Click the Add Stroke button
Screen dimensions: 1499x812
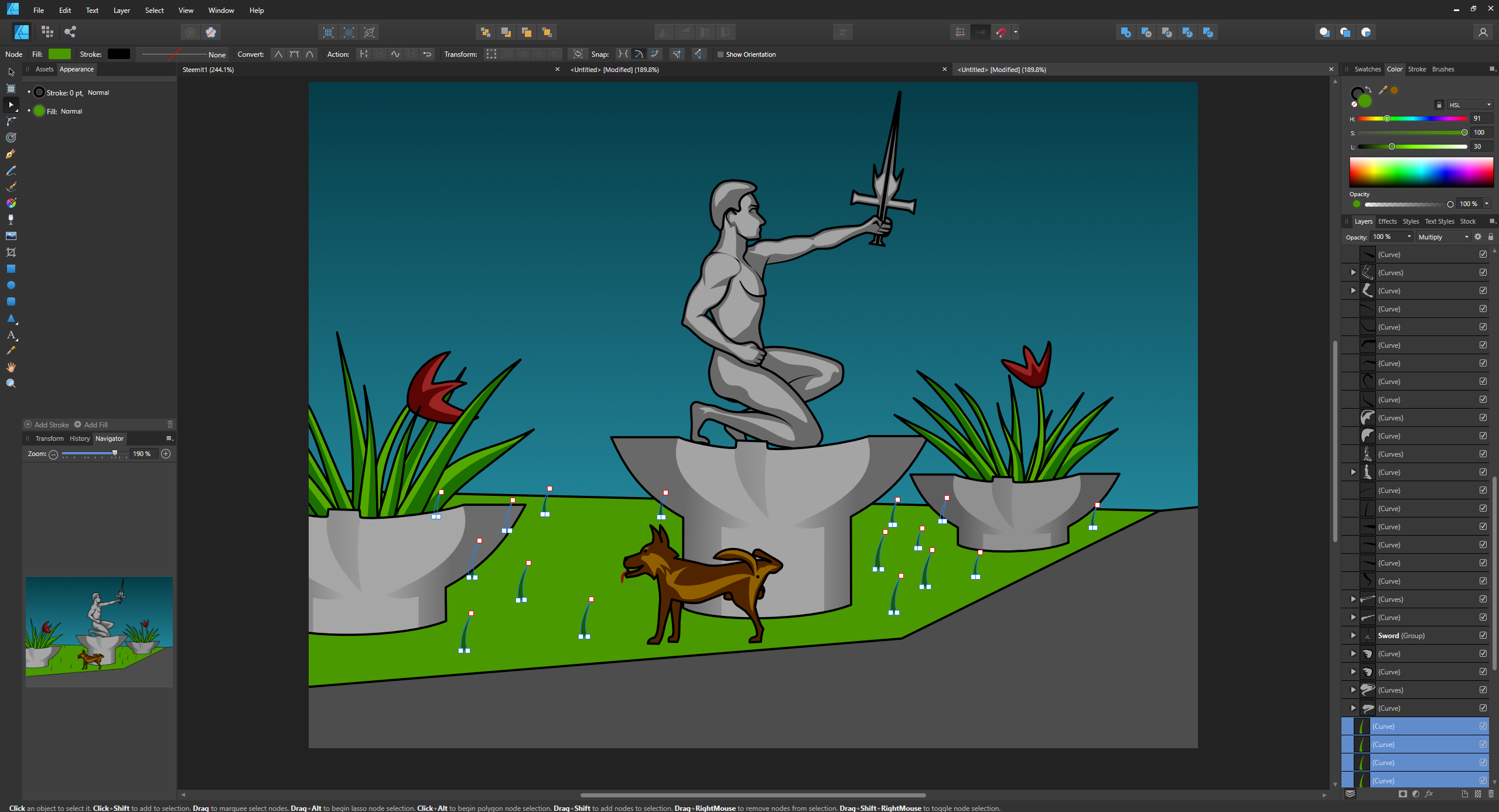point(46,424)
